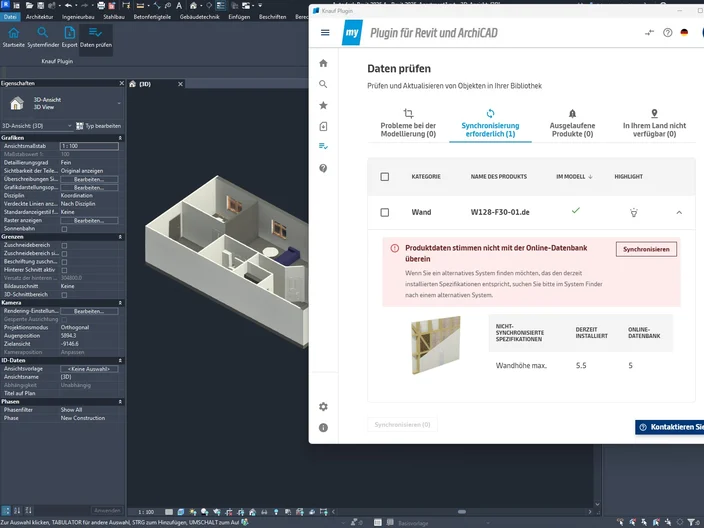This screenshot has width=704, height=528.
Task: Click the horizontal scrollbar thumb under 3D view
Action: [462, 512]
